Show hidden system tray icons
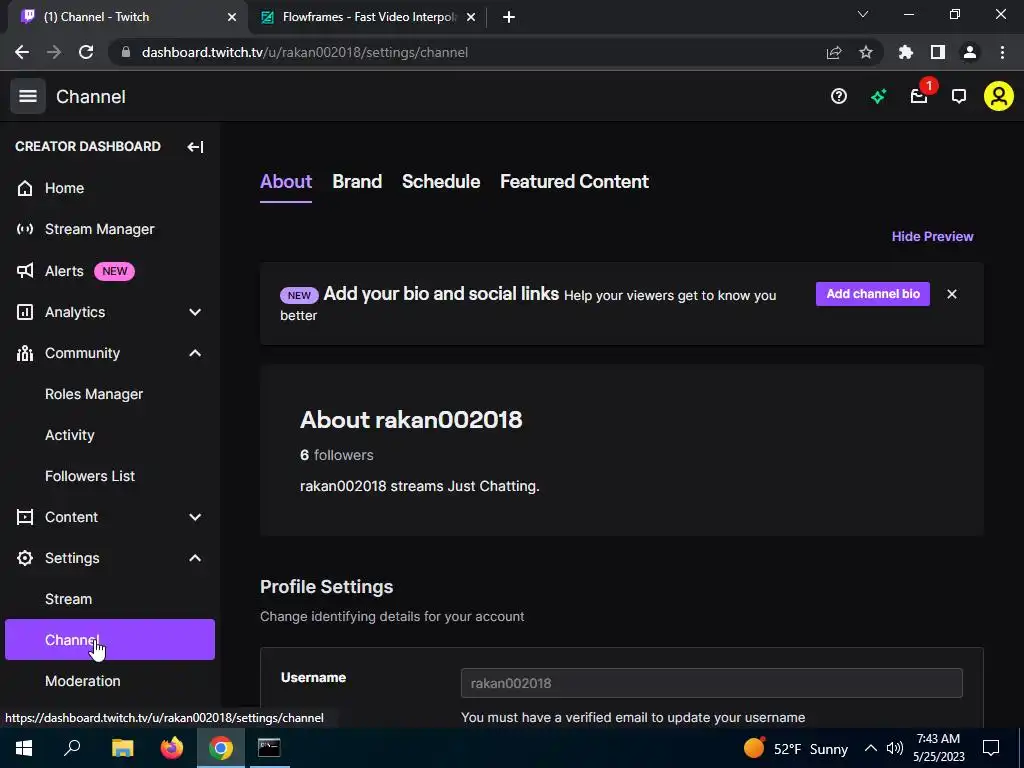 [871, 748]
